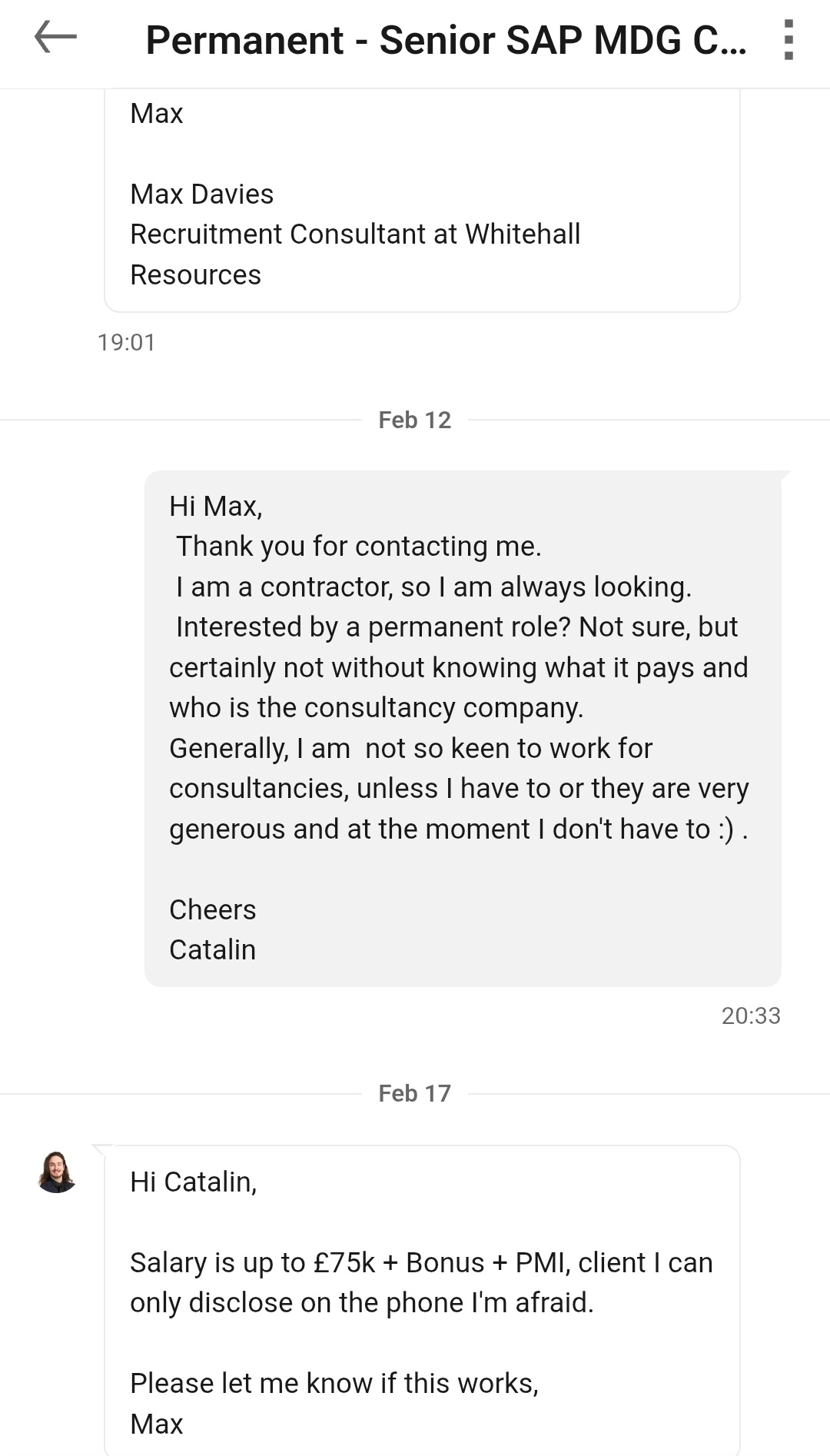Click Max's profile avatar photo
This screenshot has height=1456, width=830.
tap(57, 1172)
